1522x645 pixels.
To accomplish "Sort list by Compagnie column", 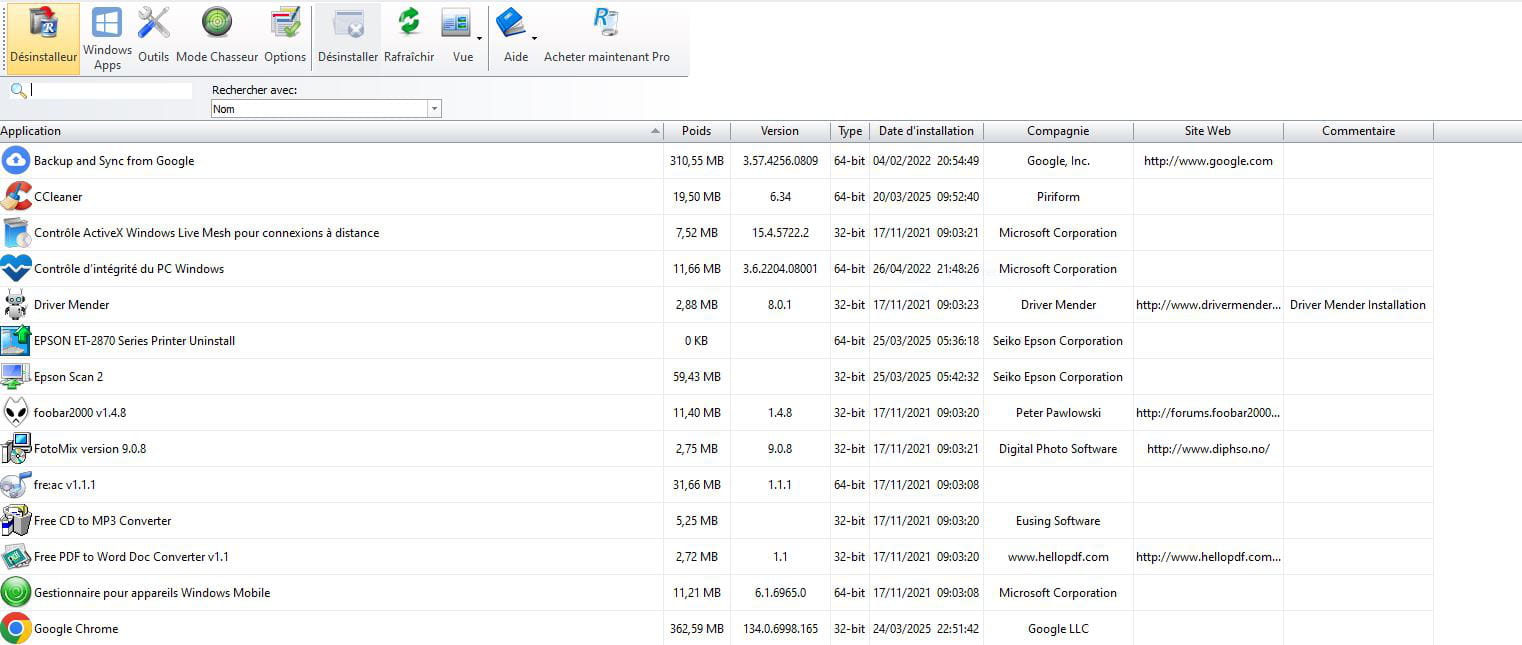I will [x=1058, y=131].
